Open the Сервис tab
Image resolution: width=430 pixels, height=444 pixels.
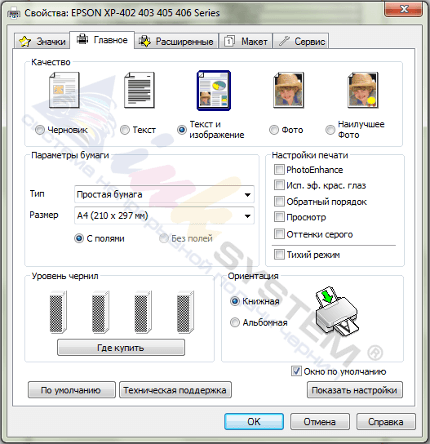pyautogui.click(x=301, y=41)
